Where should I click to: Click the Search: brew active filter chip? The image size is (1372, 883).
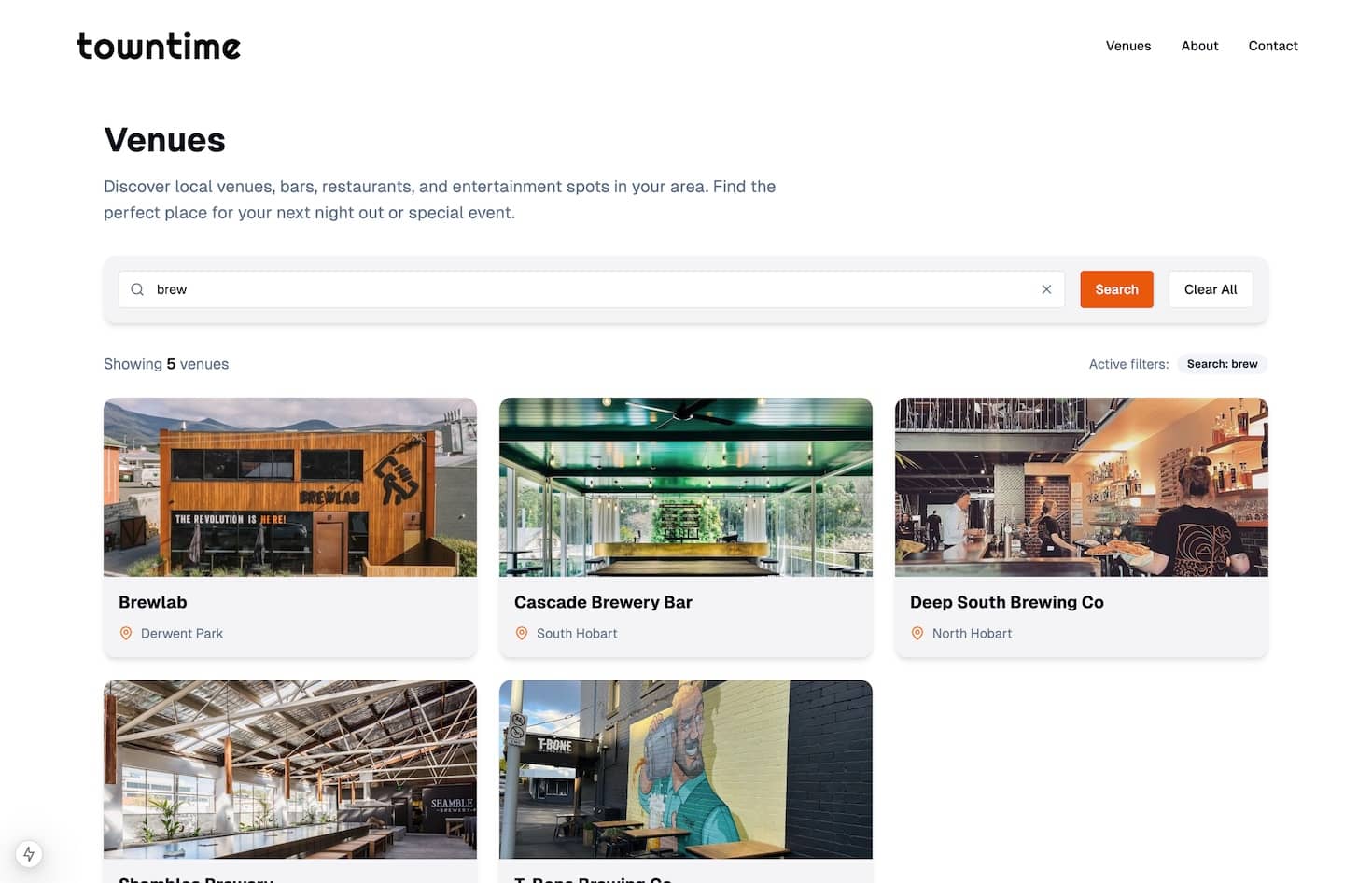1222,364
